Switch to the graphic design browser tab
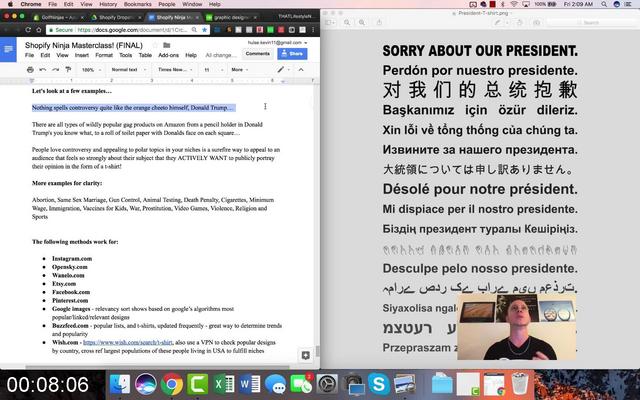Viewport: 640px width, 400px height. (x=231, y=18)
